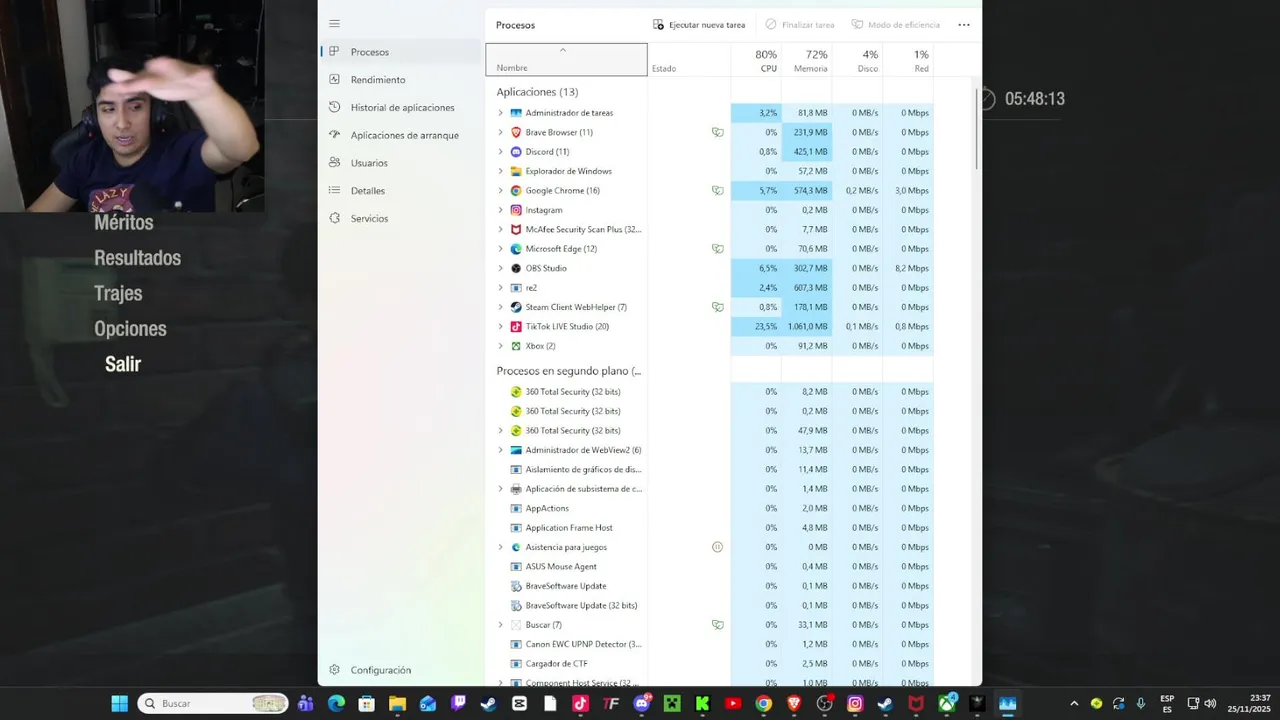
Task: Click the Explorador de Windows folder icon
Action: point(516,171)
